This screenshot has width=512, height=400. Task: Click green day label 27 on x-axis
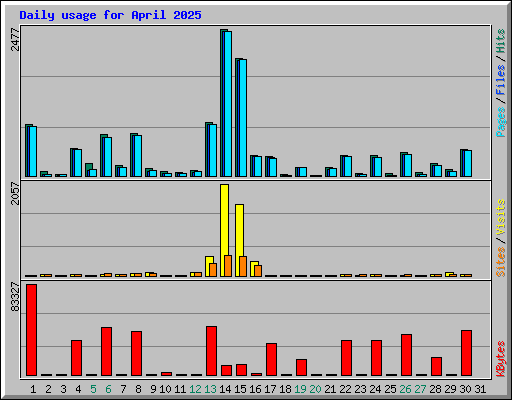coord(420,389)
